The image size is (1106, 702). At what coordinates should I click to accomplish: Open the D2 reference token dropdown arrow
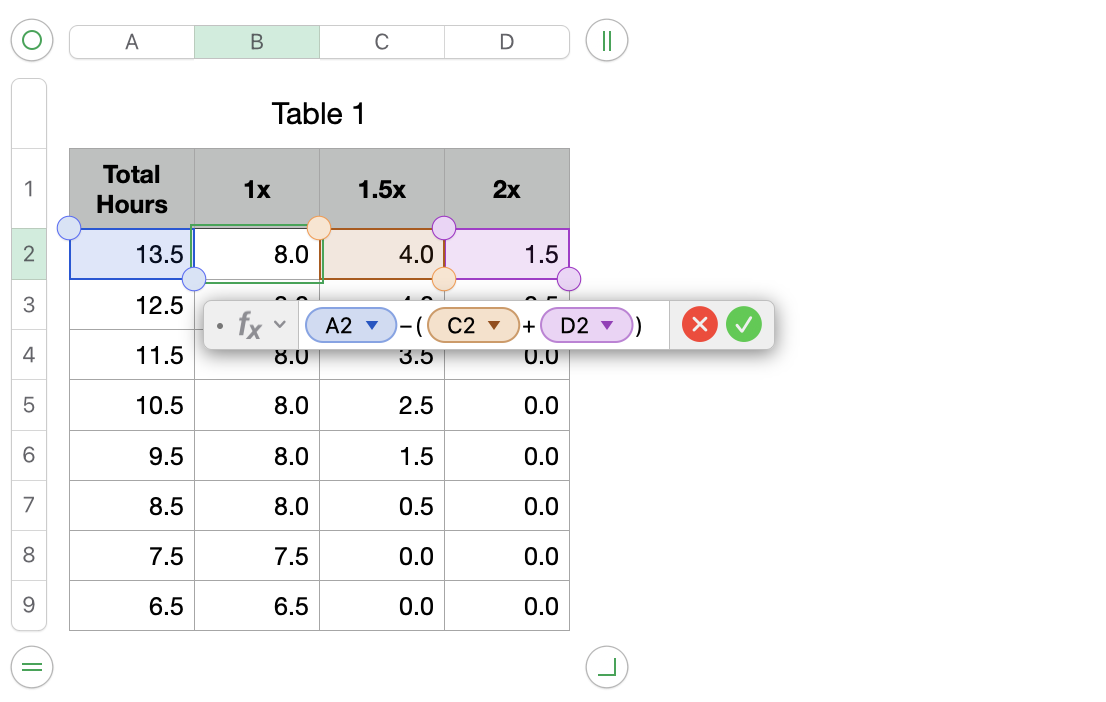[x=606, y=325]
